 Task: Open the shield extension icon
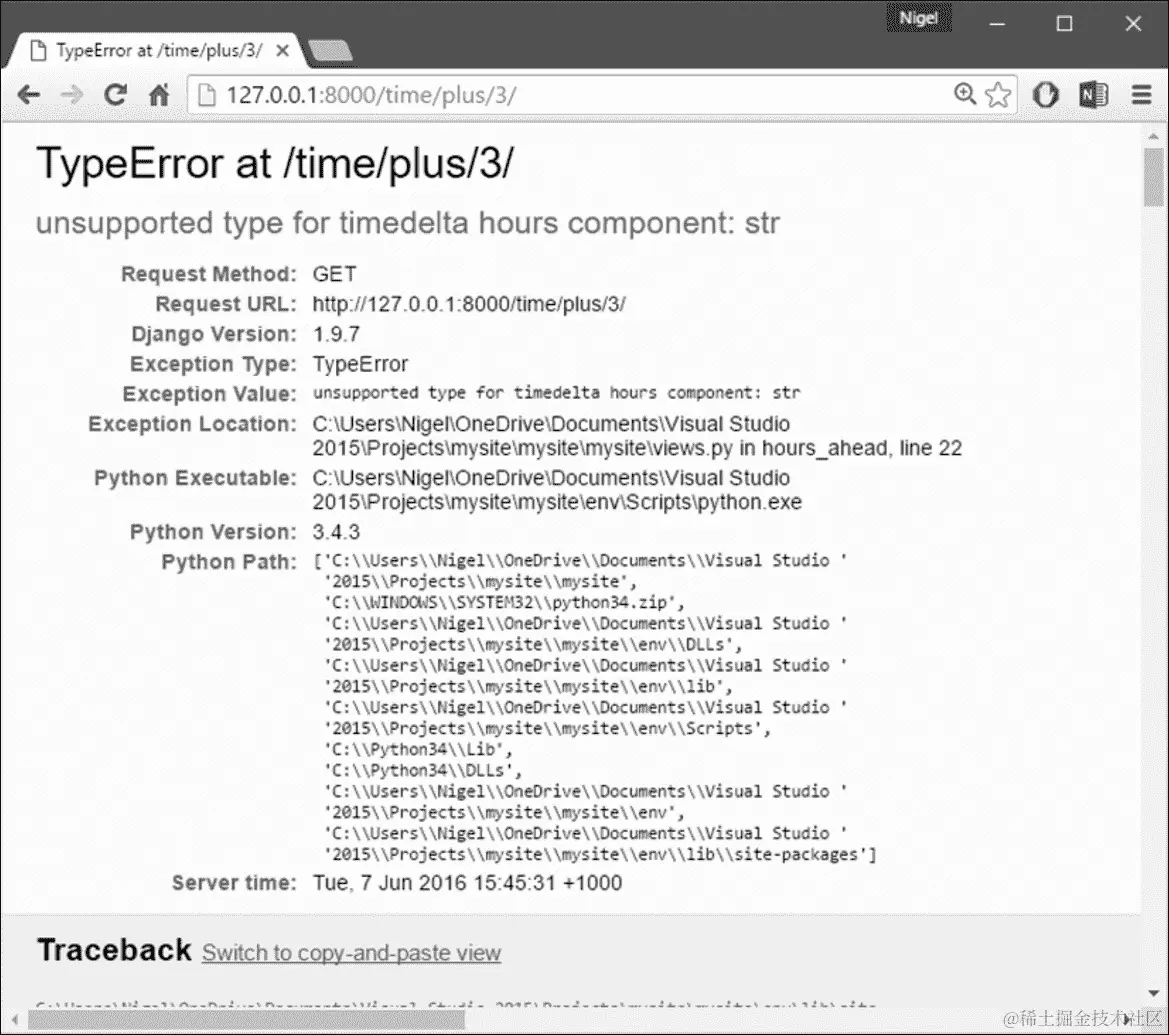[x=1045, y=95]
